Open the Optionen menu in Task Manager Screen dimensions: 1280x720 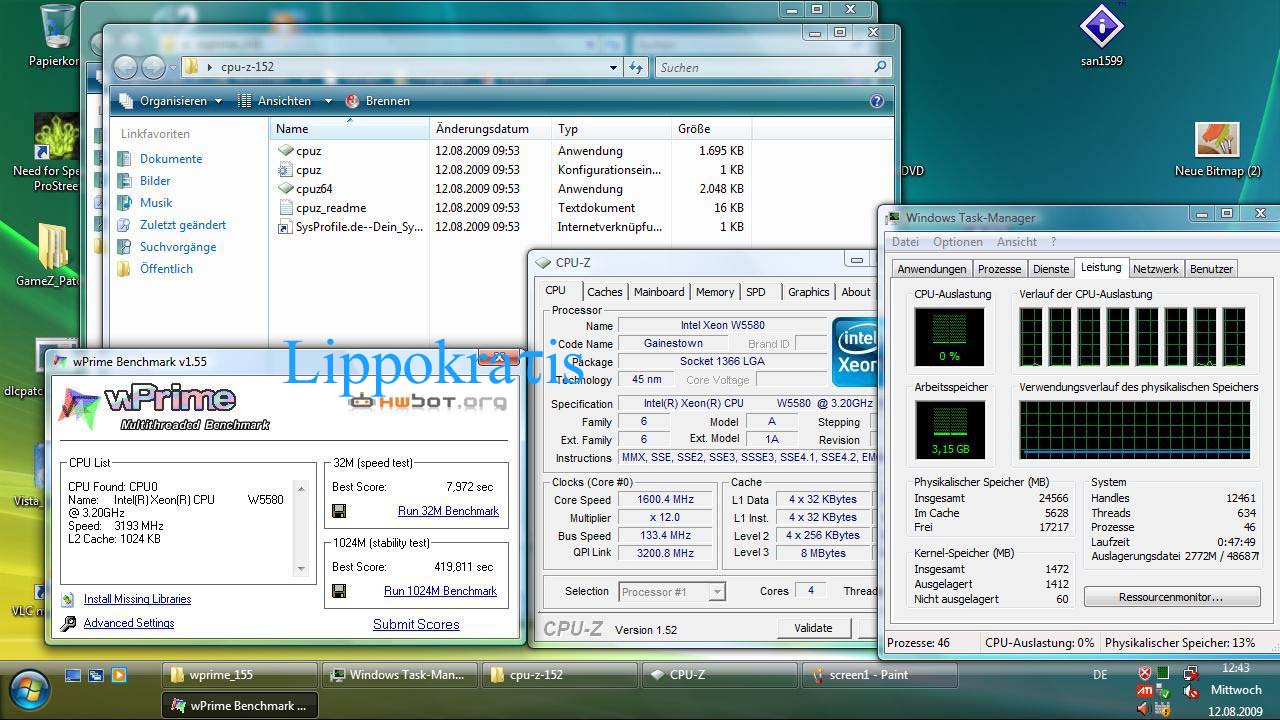point(958,242)
